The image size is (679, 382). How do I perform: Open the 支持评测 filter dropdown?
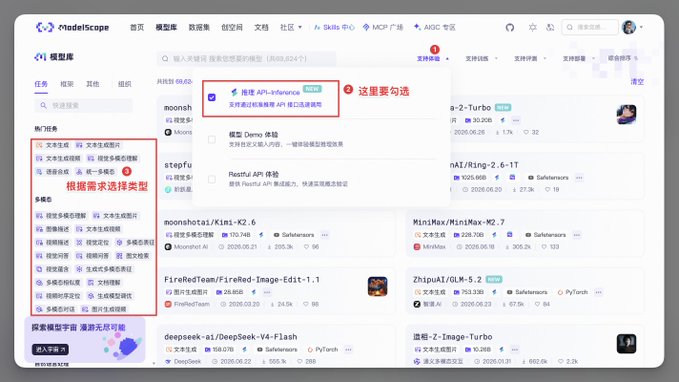[530, 58]
